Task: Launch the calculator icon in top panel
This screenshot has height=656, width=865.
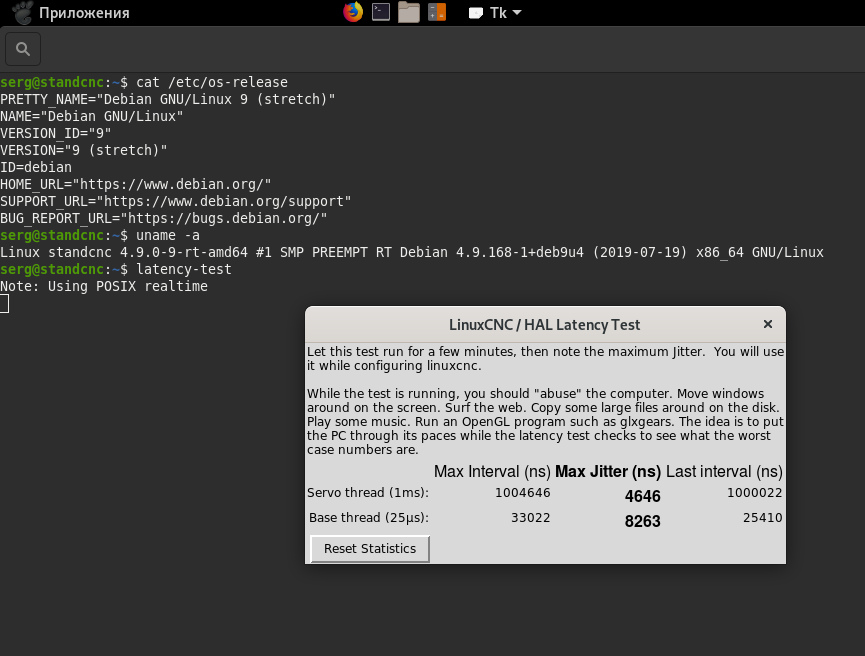Action: (437, 12)
